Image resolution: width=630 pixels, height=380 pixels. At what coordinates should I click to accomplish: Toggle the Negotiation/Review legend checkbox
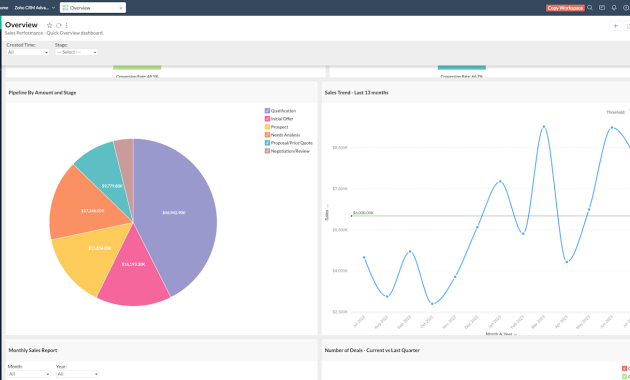(x=267, y=151)
